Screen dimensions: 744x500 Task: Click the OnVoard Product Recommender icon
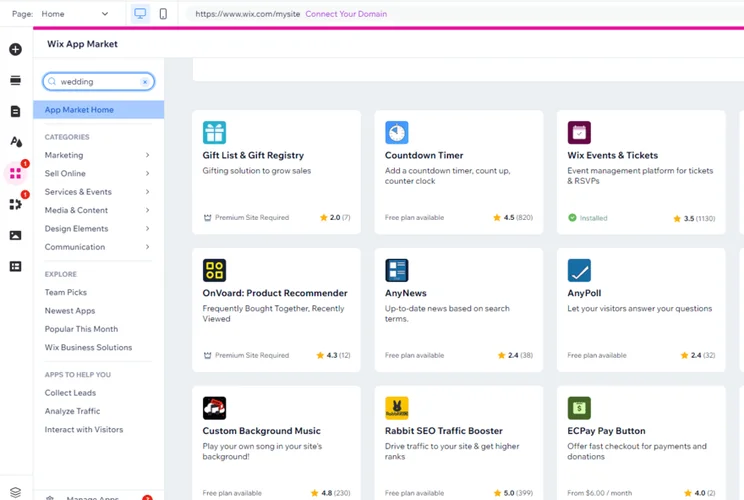coord(214,270)
